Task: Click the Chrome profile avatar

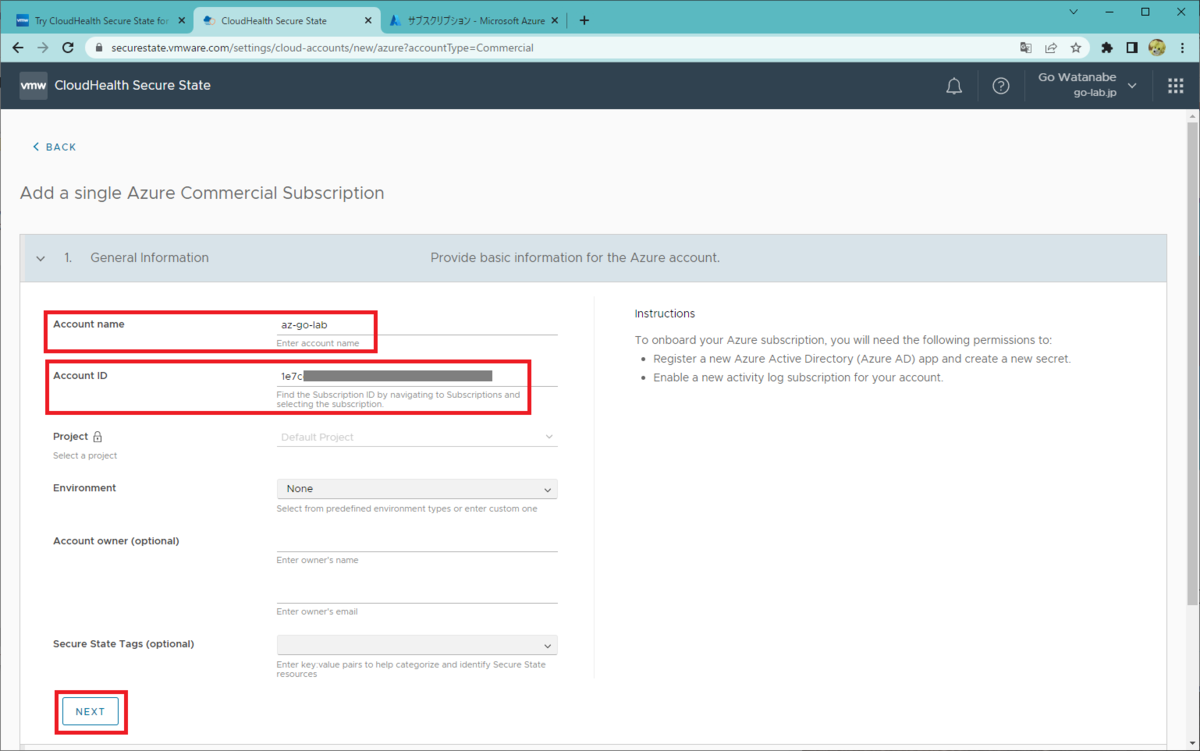Action: click(x=1157, y=47)
